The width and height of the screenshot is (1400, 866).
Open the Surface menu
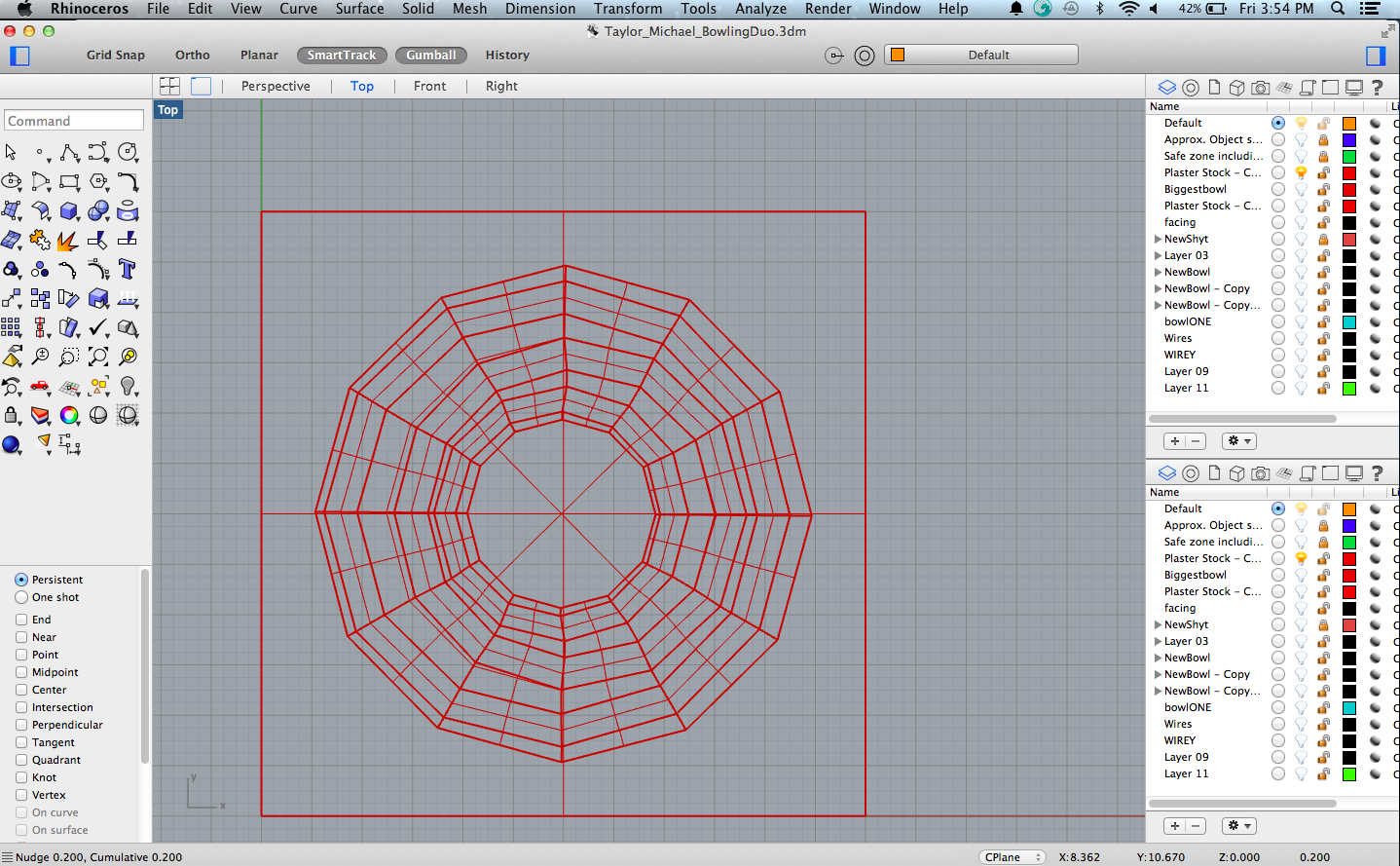[359, 9]
